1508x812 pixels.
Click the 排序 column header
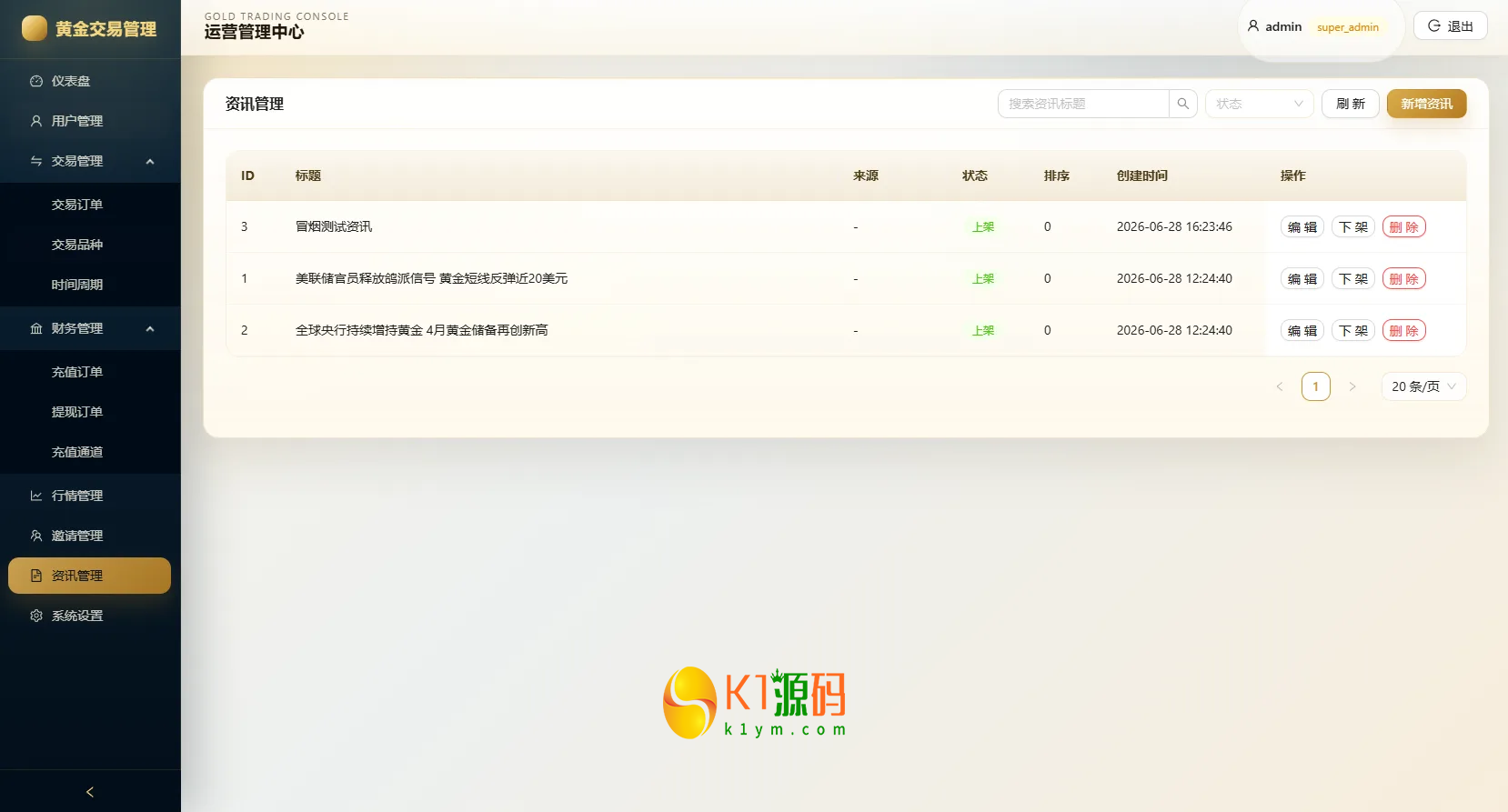point(1057,175)
